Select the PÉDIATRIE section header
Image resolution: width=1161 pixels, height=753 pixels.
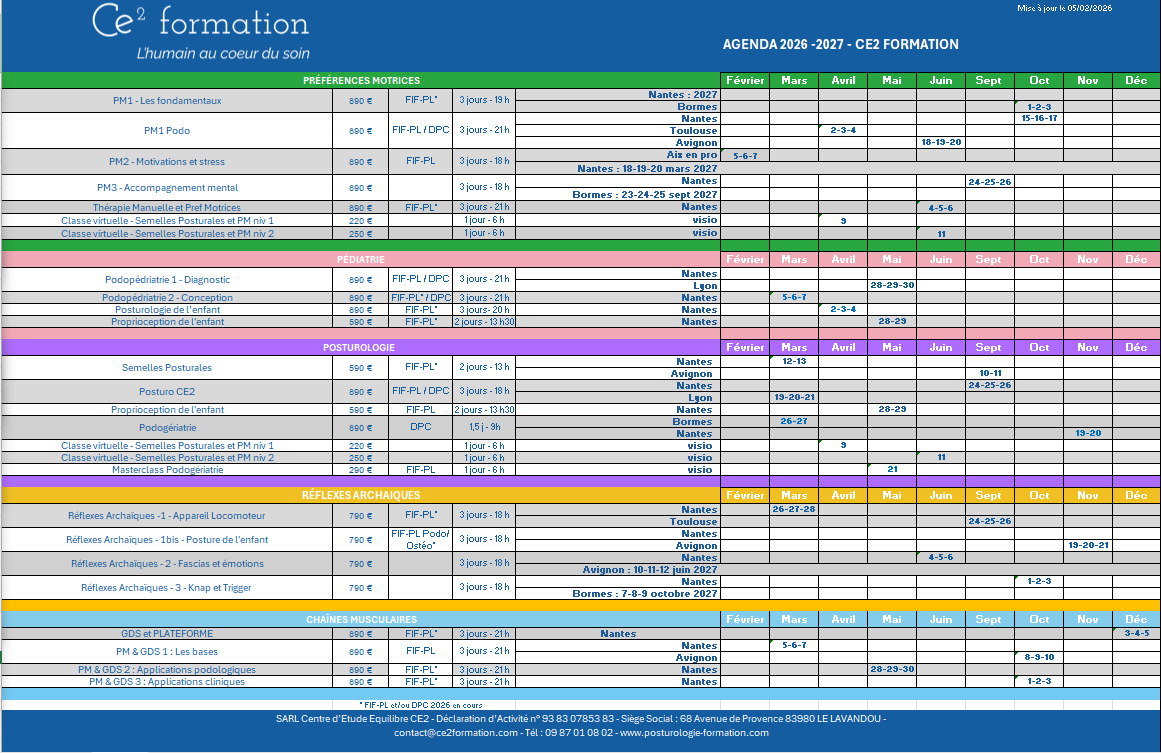point(361,259)
